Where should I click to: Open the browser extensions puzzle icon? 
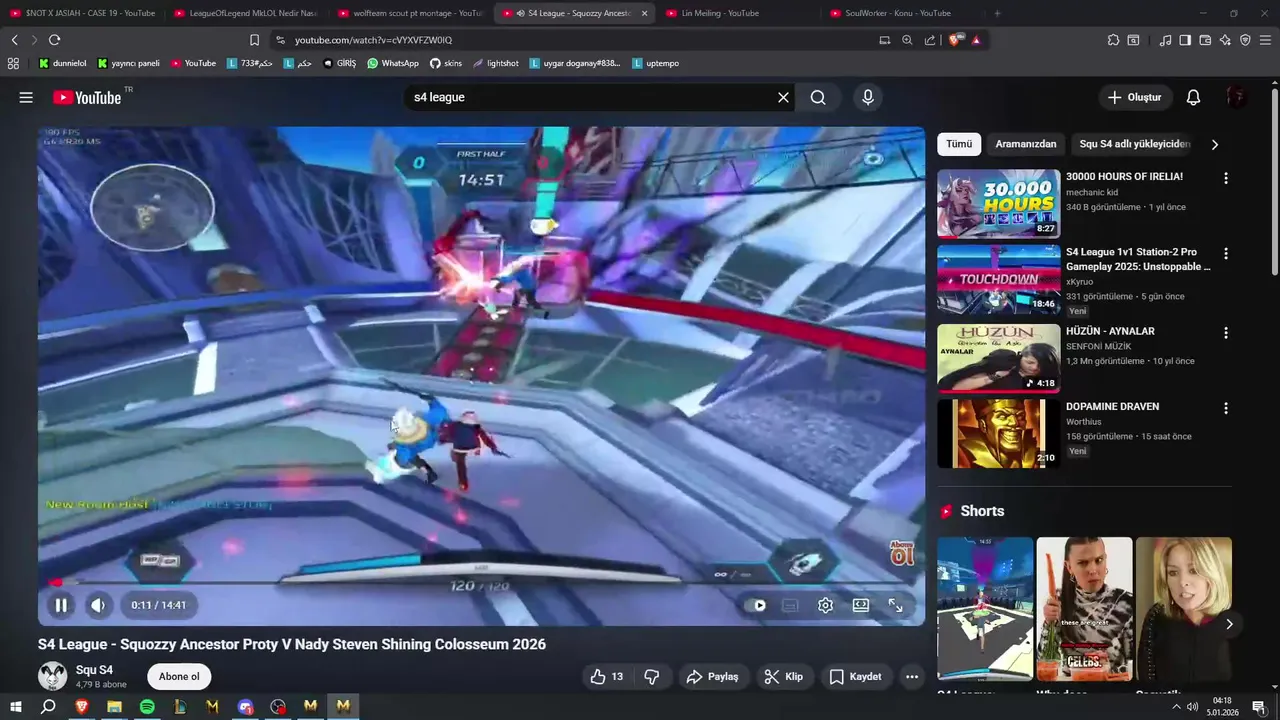[1113, 40]
